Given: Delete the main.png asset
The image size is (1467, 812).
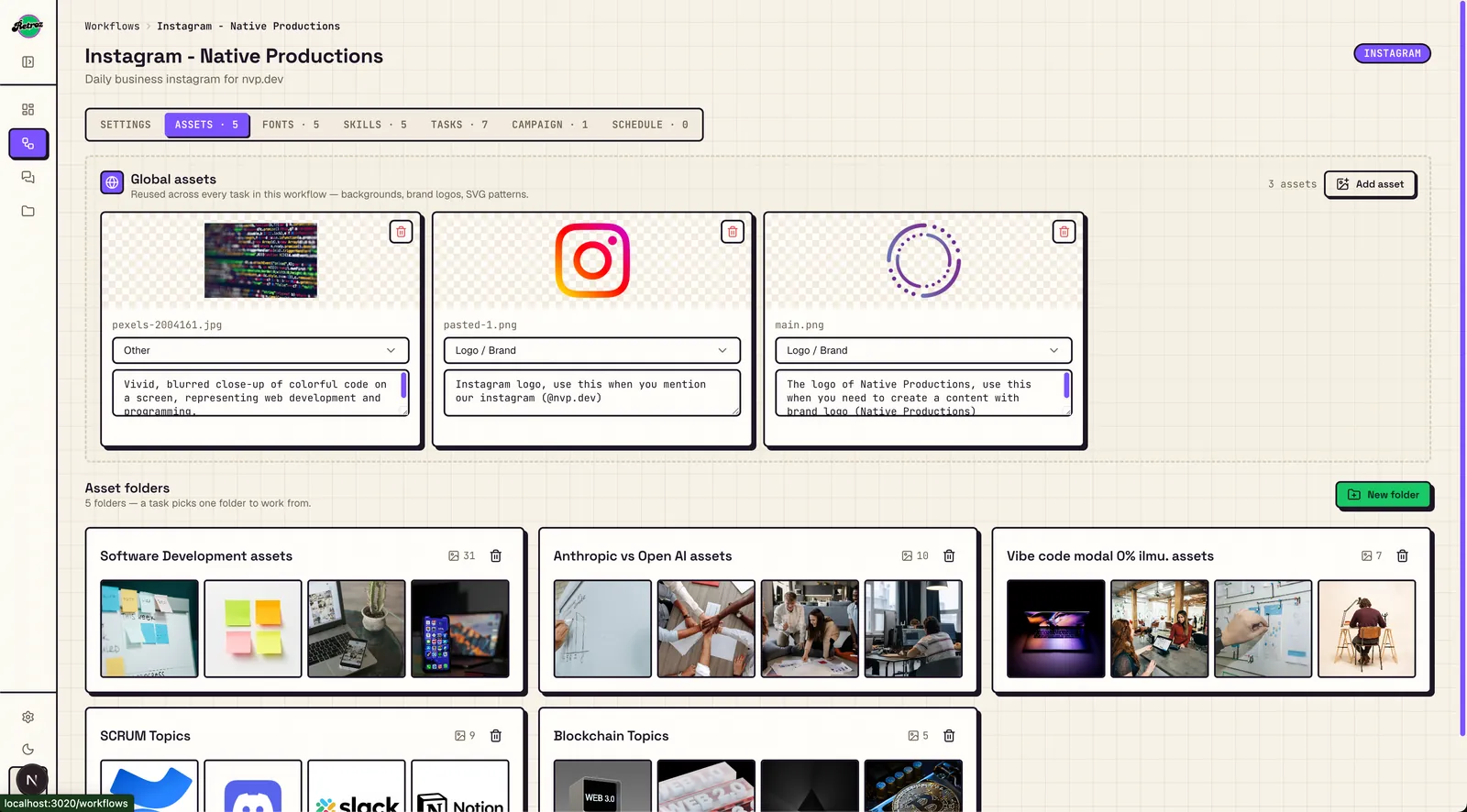Looking at the screenshot, I should pos(1064,232).
